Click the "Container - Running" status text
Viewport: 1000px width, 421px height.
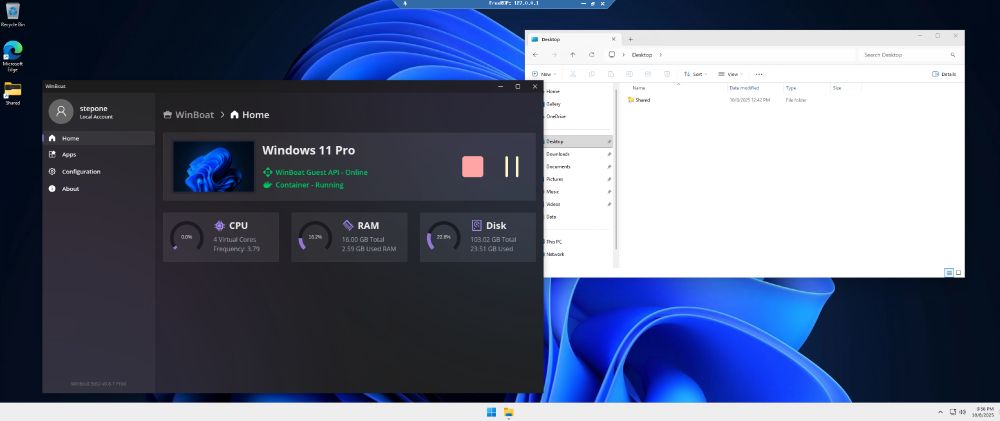point(309,185)
